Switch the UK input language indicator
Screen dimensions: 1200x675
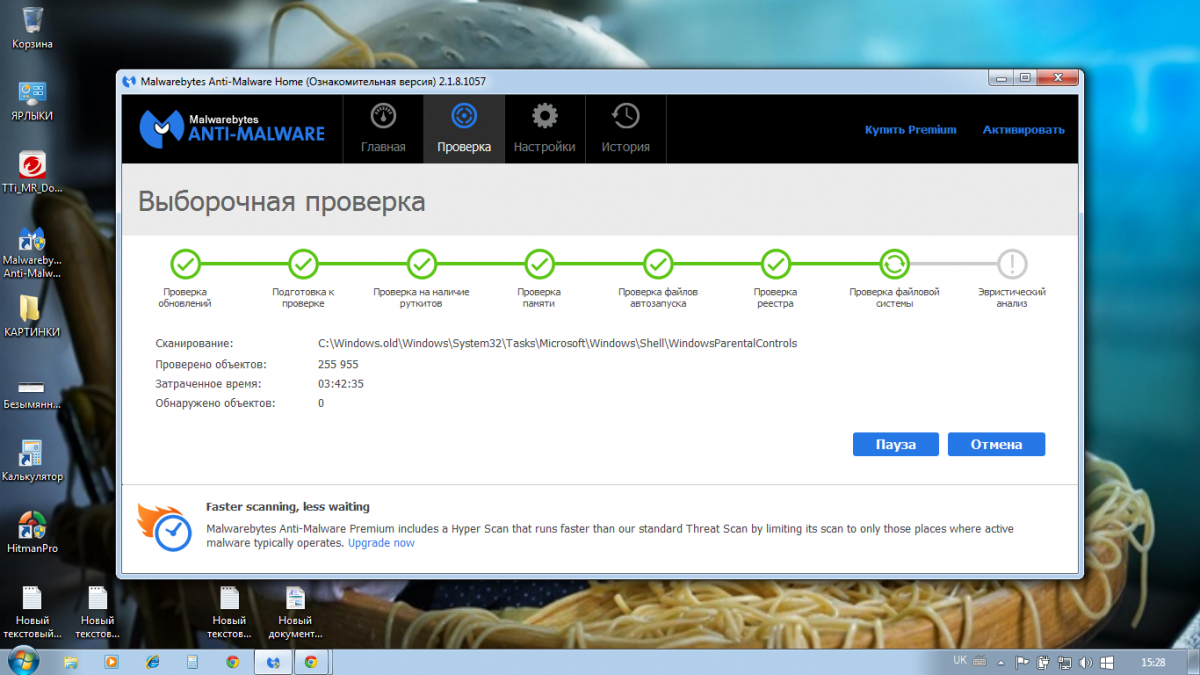pos(960,661)
